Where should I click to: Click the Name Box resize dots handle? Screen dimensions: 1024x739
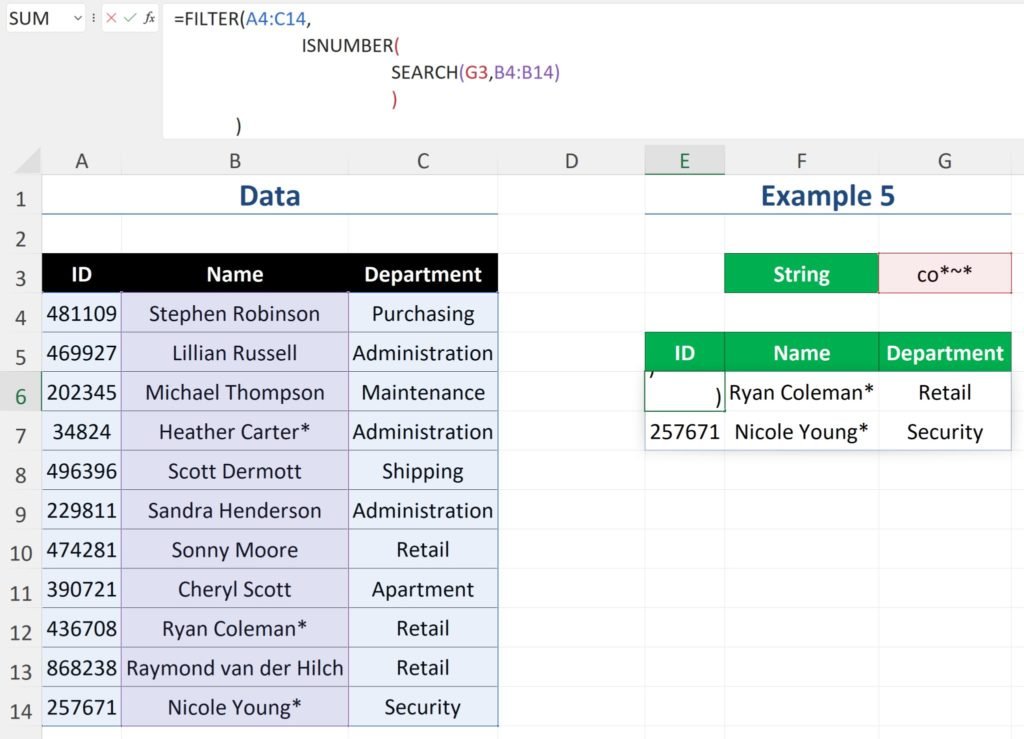(94, 18)
